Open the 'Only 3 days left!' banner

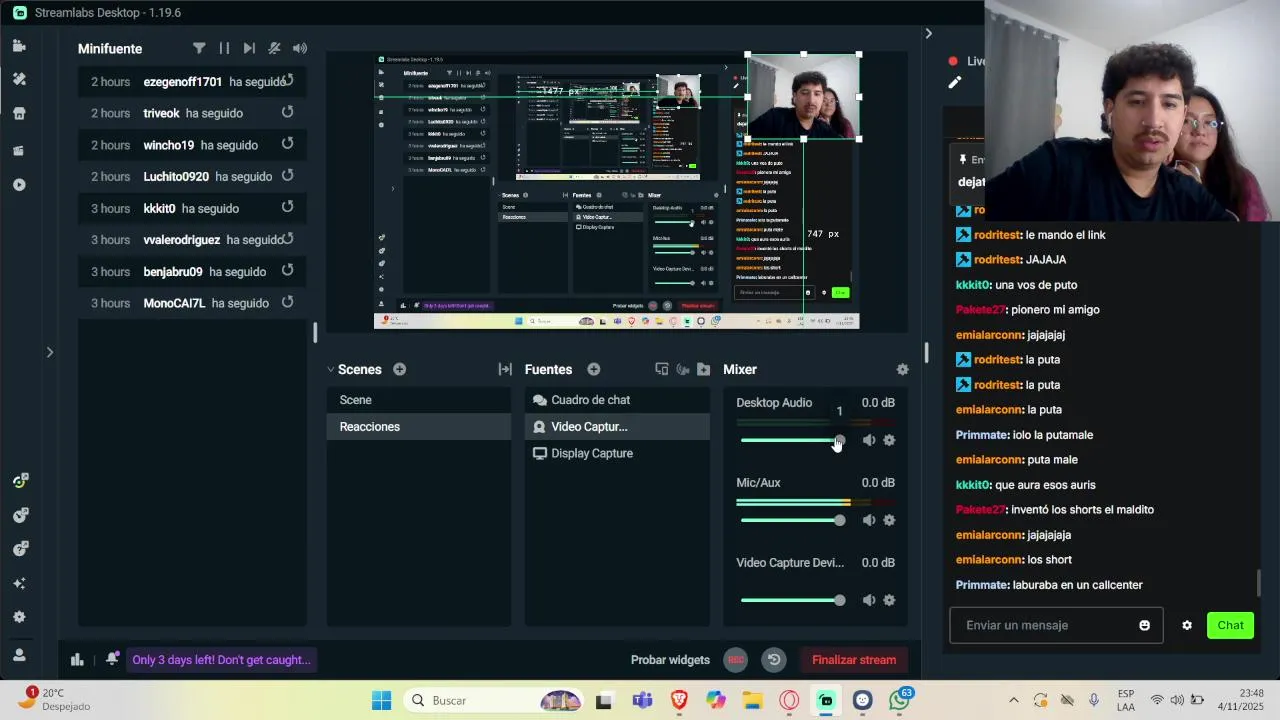click(x=221, y=660)
